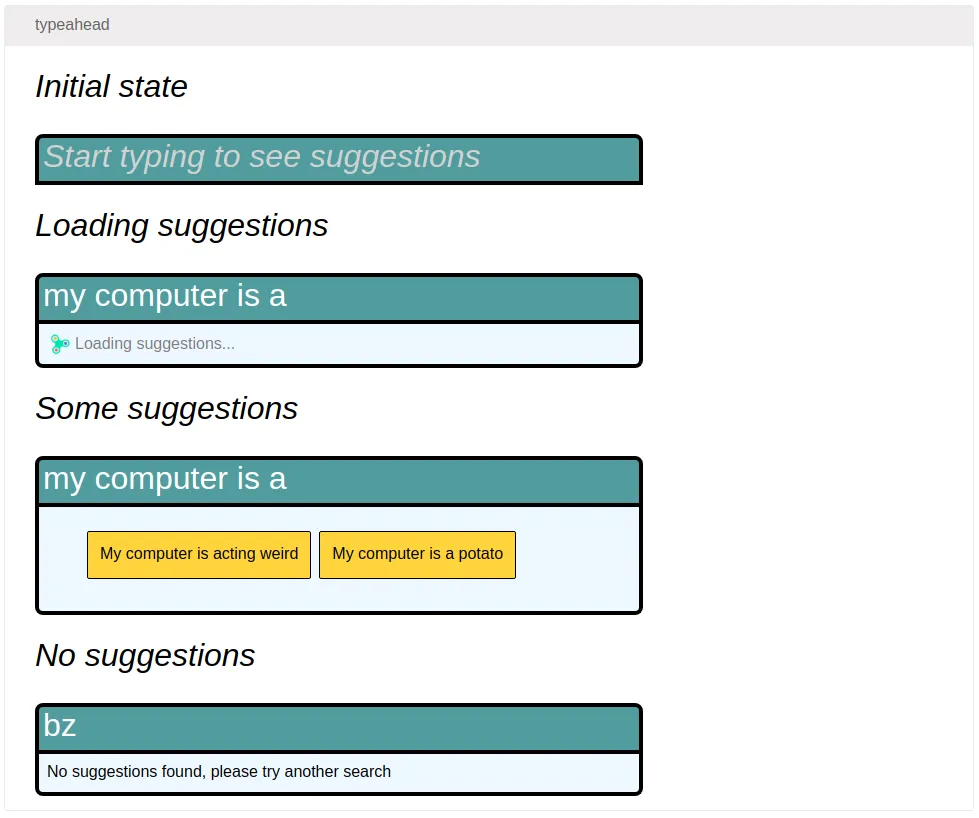The height and width of the screenshot is (818, 979).
Task: Click empty space left of 'acting weird' button
Action: click(x=63, y=555)
